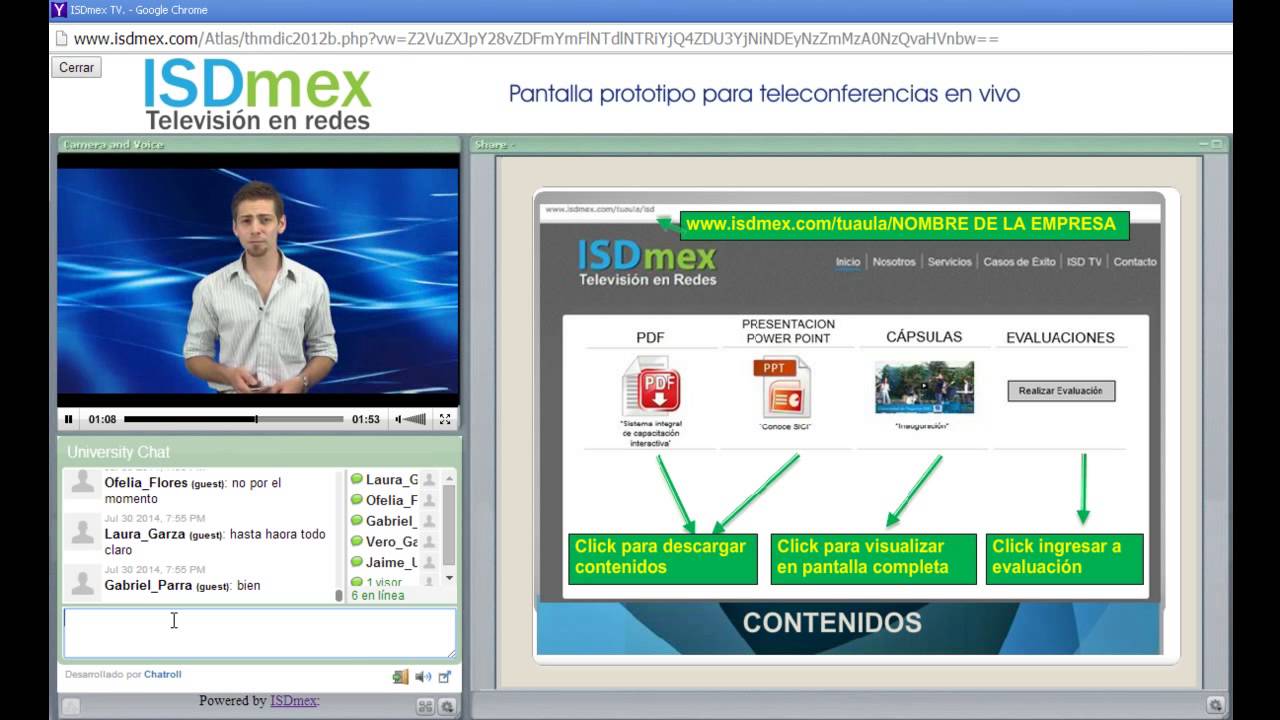Click the scroll-down arrow of user list
The height and width of the screenshot is (720, 1280).
pyautogui.click(x=449, y=578)
